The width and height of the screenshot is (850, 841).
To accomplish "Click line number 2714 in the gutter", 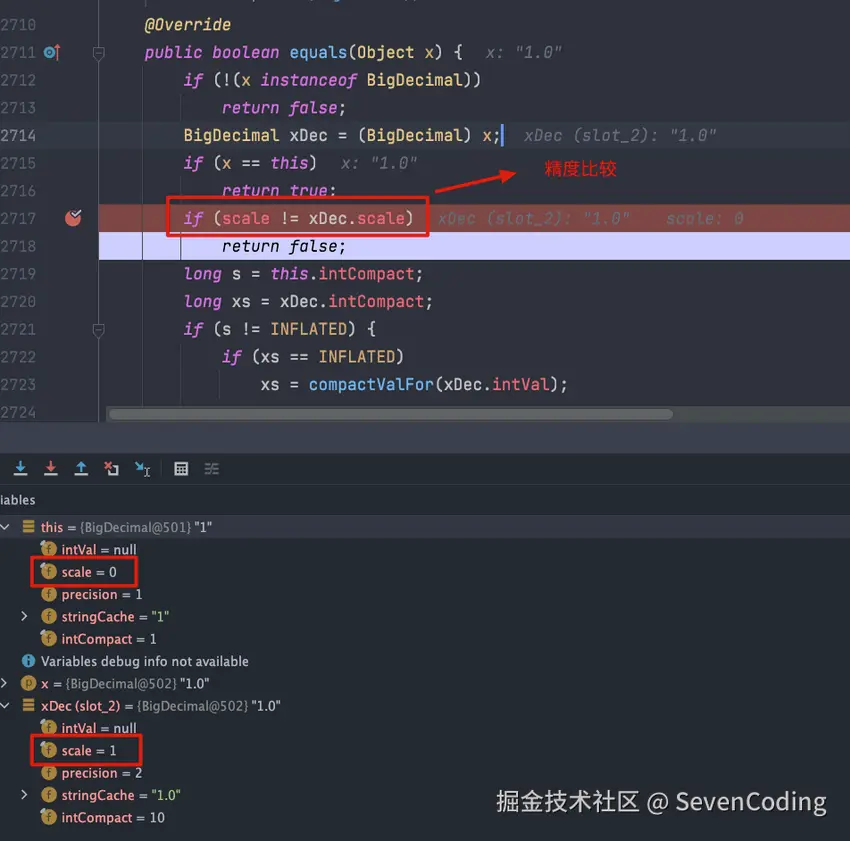I will tap(18, 136).
